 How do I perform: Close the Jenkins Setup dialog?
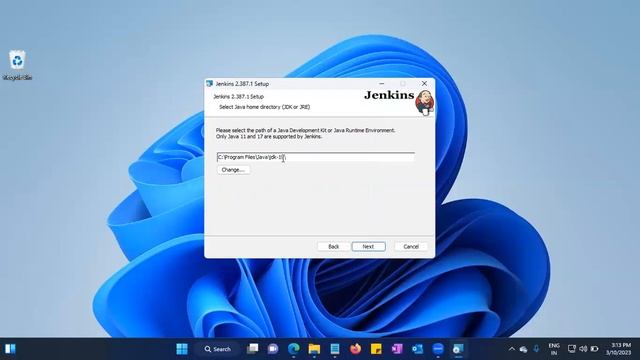(424, 83)
